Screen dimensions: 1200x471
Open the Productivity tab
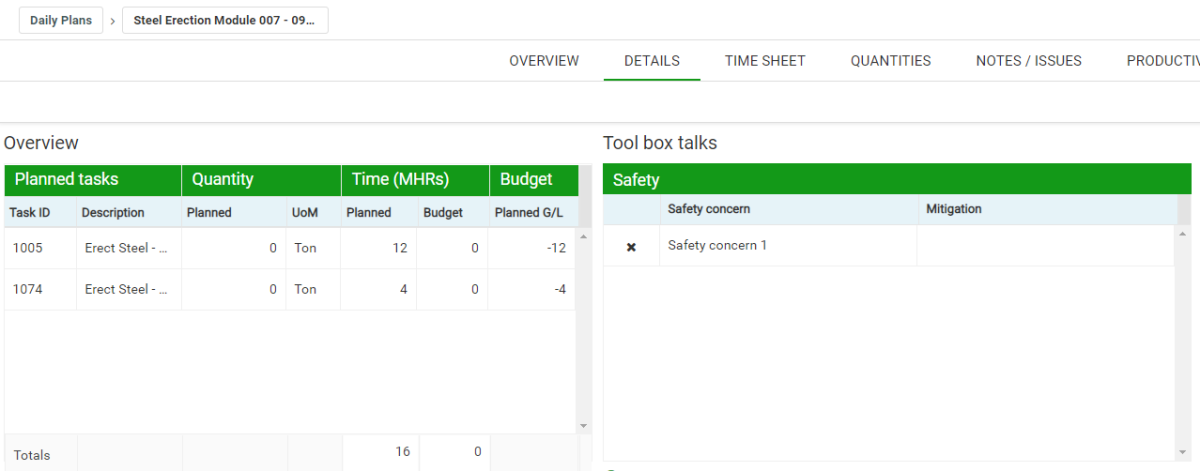[1162, 61]
